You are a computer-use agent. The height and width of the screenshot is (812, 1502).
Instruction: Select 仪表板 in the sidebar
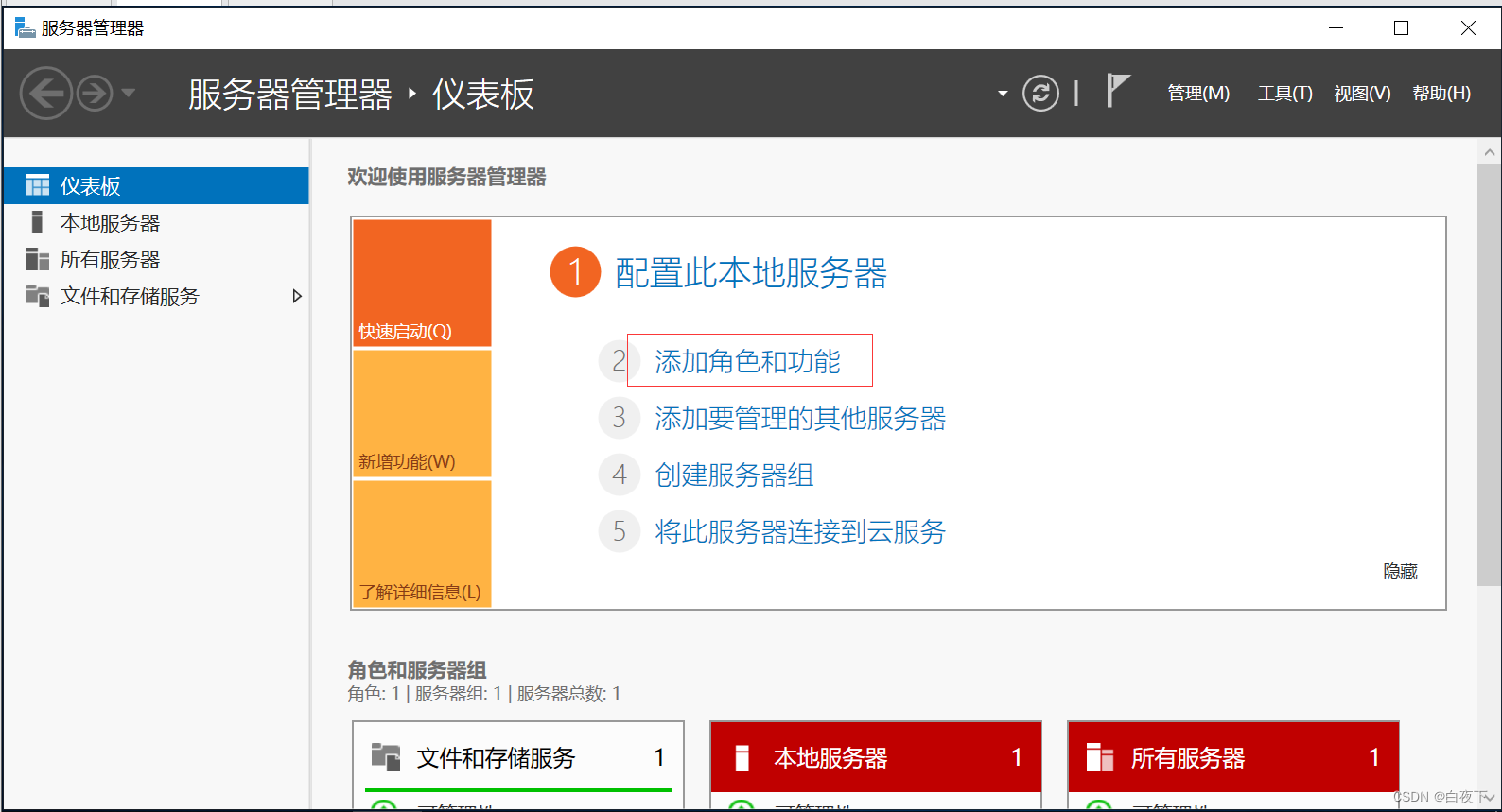click(156, 185)
